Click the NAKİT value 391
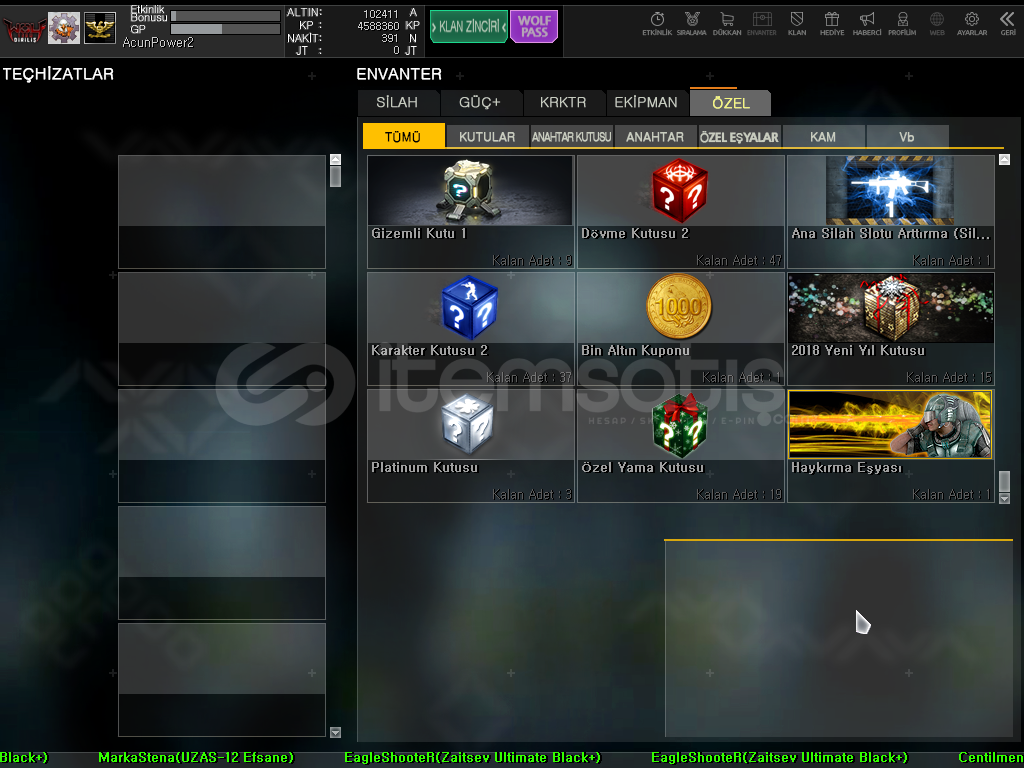This screenshot has height=768, width=1024. 390,38
